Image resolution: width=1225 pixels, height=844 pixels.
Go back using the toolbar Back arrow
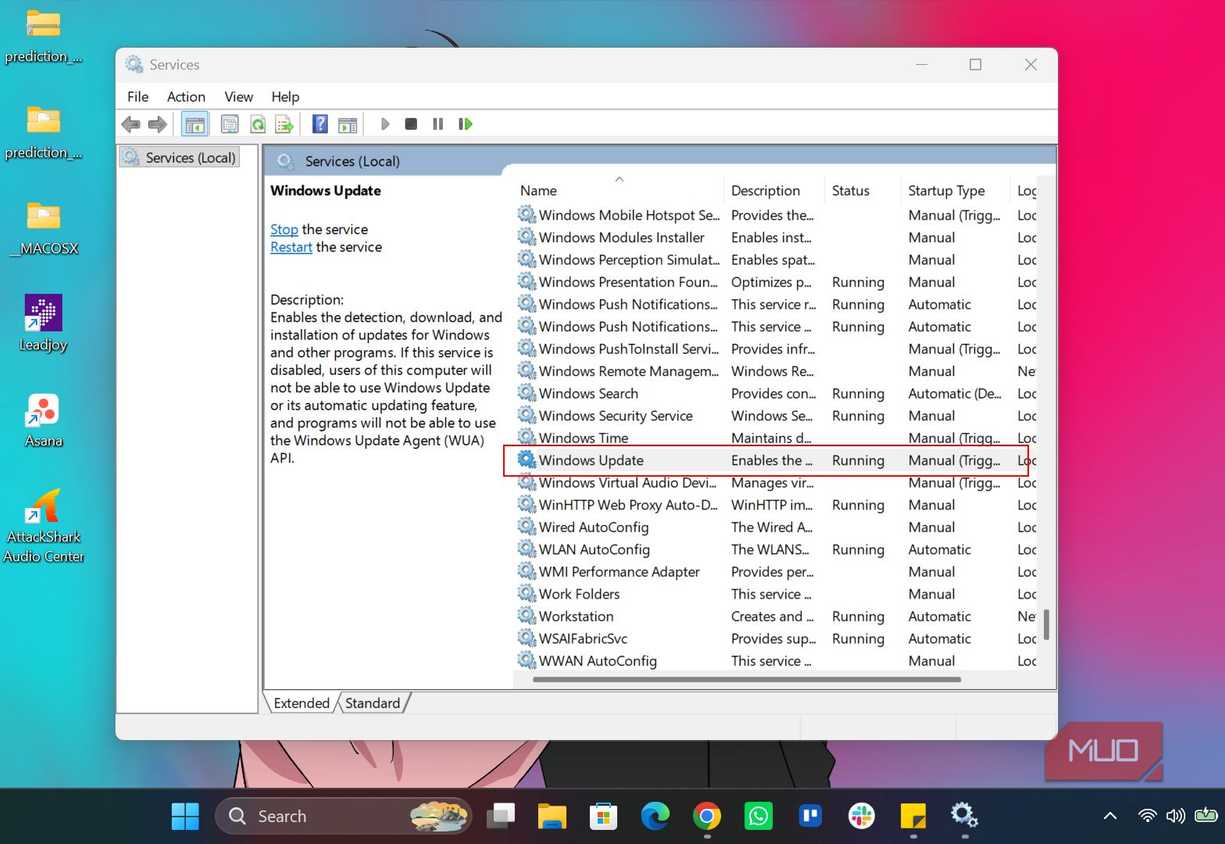click(131, 124)
